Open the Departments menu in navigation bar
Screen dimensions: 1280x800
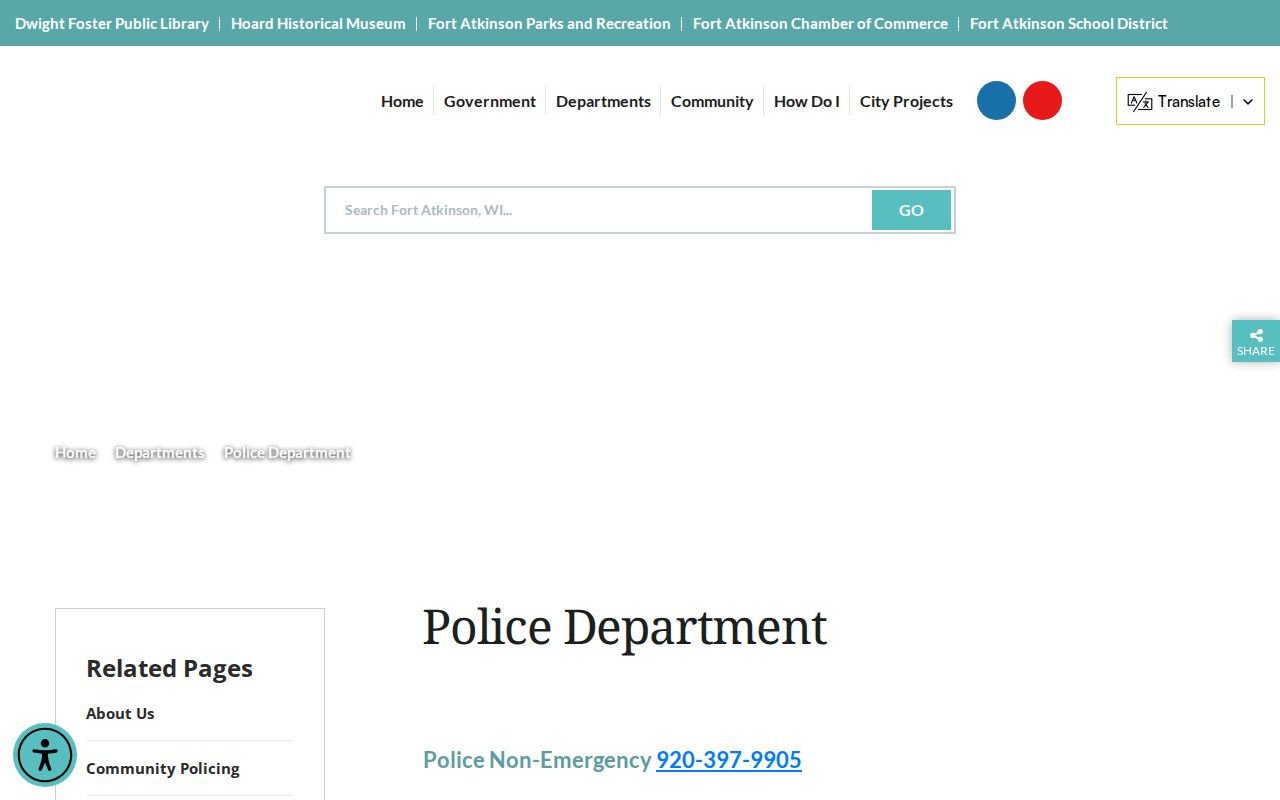603,101
